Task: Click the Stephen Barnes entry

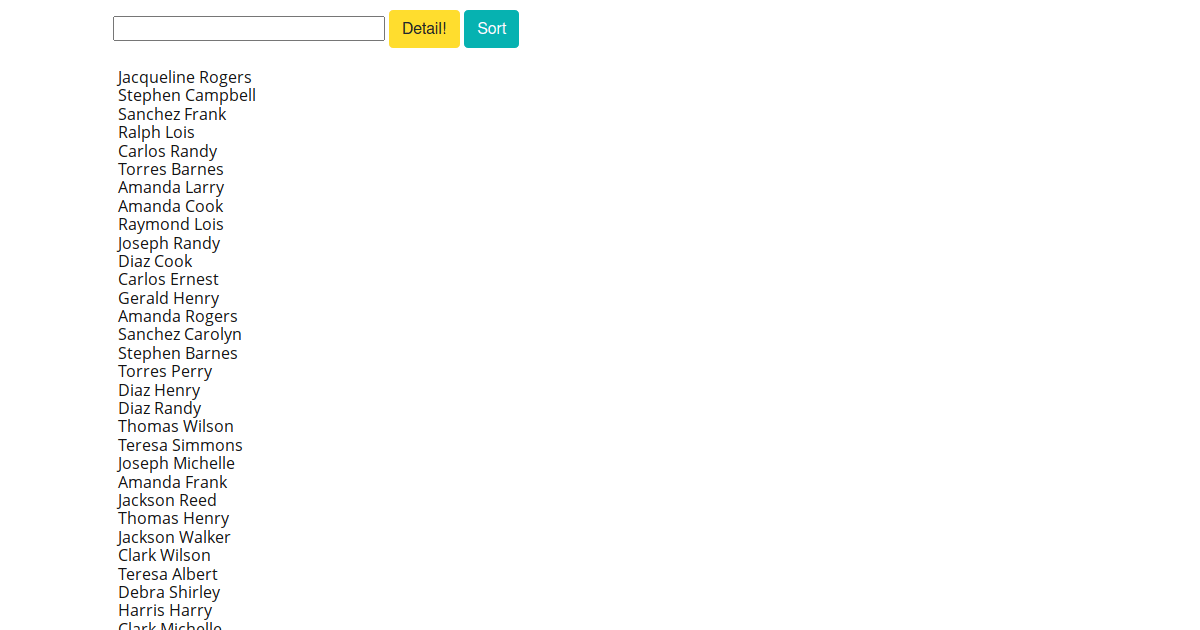Action: [x=178, y=354]
